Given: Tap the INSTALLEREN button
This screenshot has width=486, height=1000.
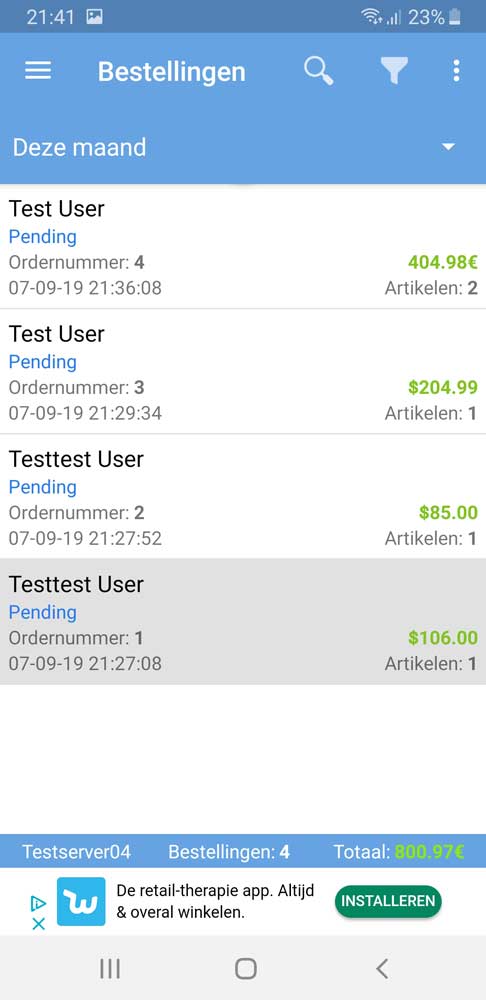Looking at the screenshot, I should point(388,901).
